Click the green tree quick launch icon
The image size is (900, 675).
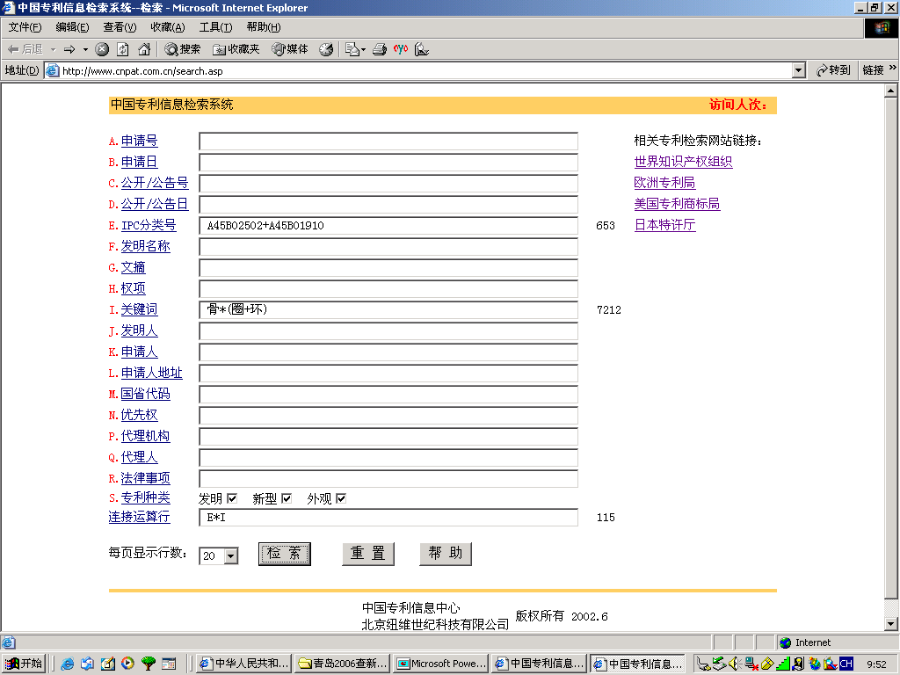pos(148,664)
